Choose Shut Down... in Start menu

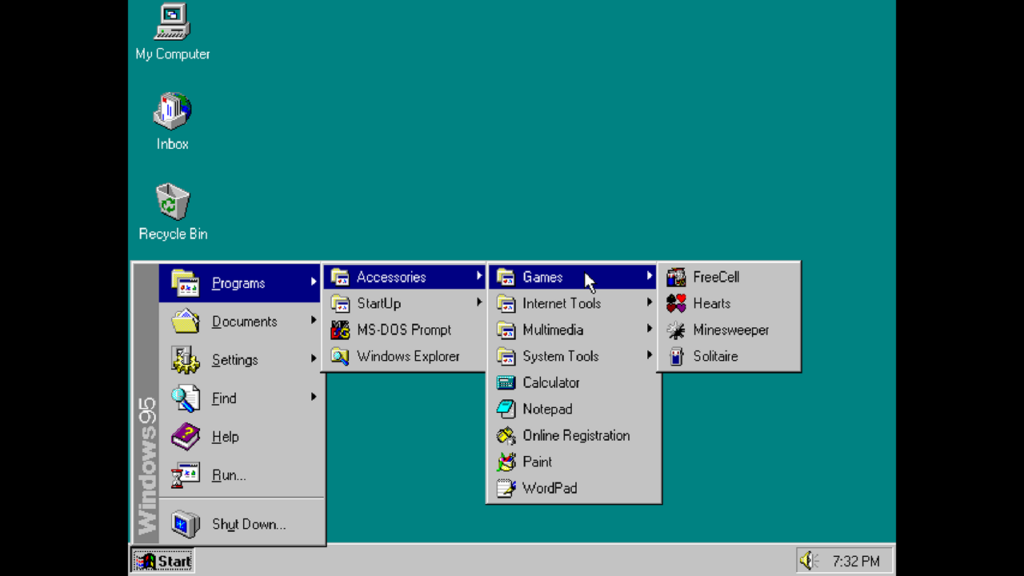(241, 524)
